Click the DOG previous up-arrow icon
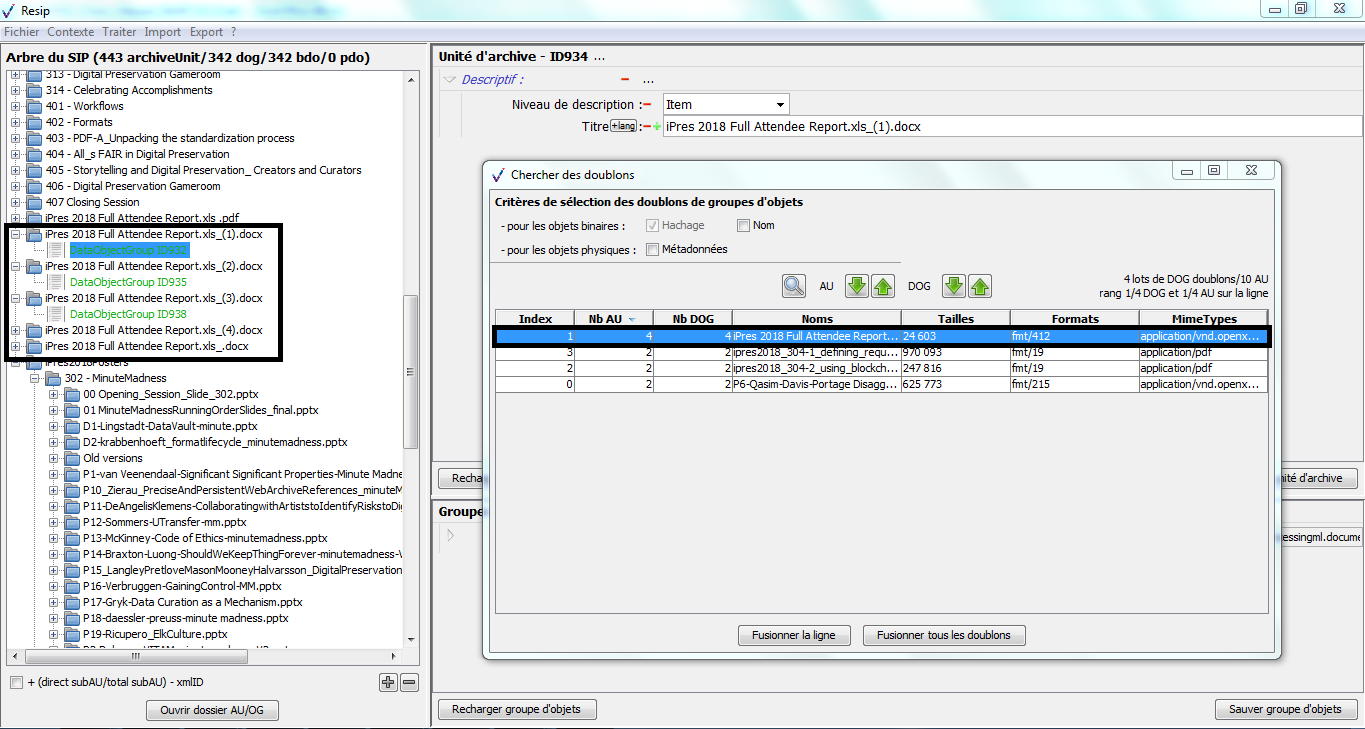This screenshot has width=1365, height=729. 980,286
